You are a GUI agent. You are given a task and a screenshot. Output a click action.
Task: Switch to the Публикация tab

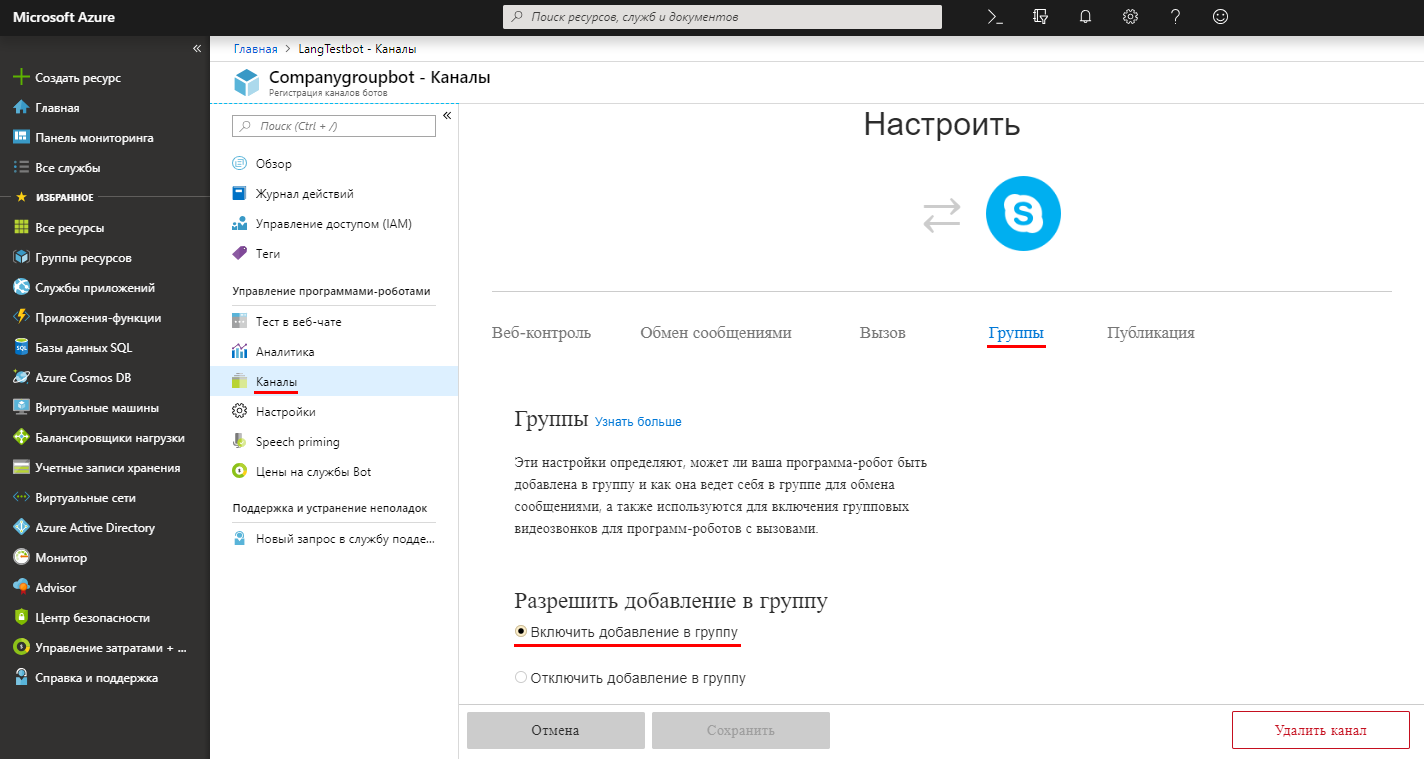(x=1151, y=333)
